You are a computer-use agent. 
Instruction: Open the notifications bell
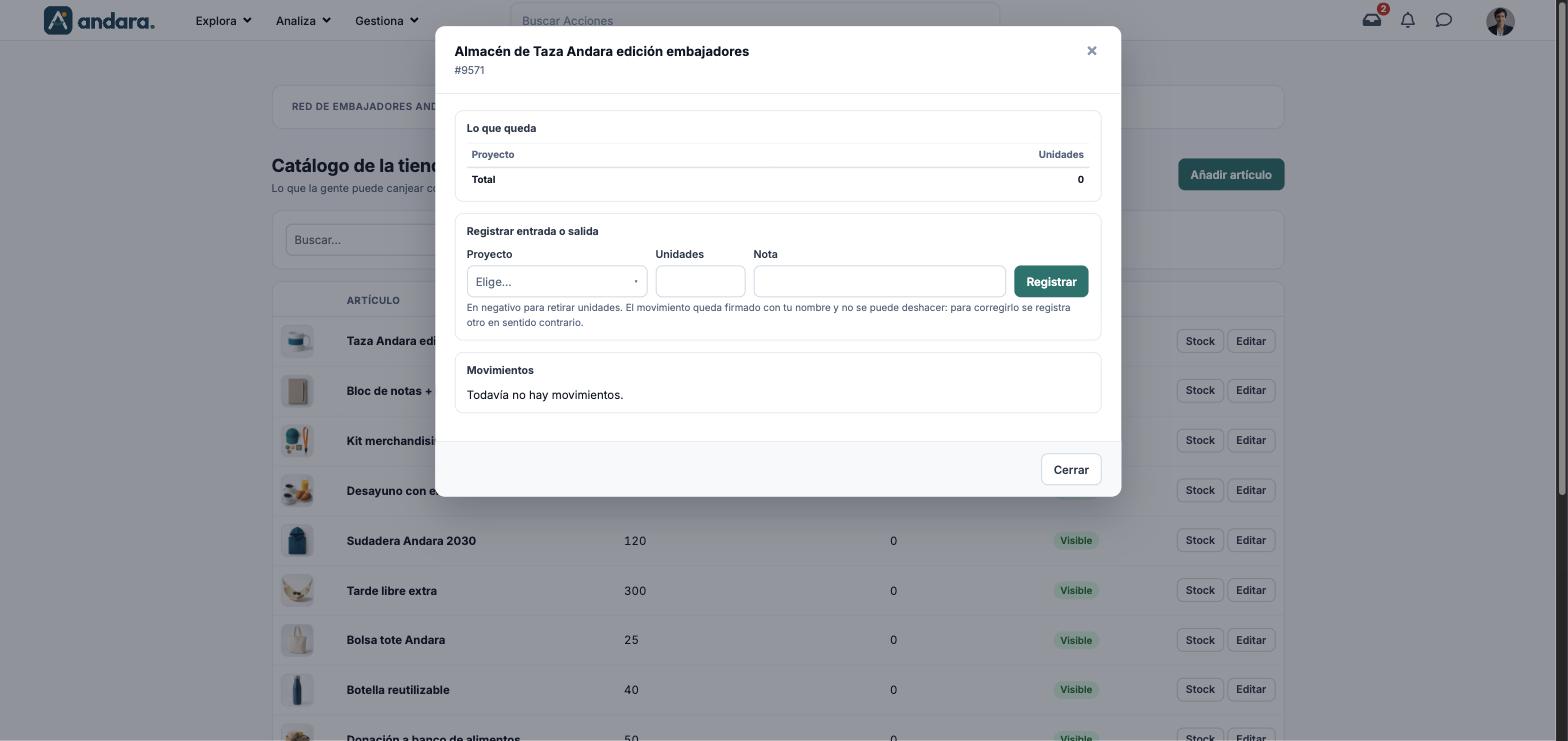coord(1408,20)
